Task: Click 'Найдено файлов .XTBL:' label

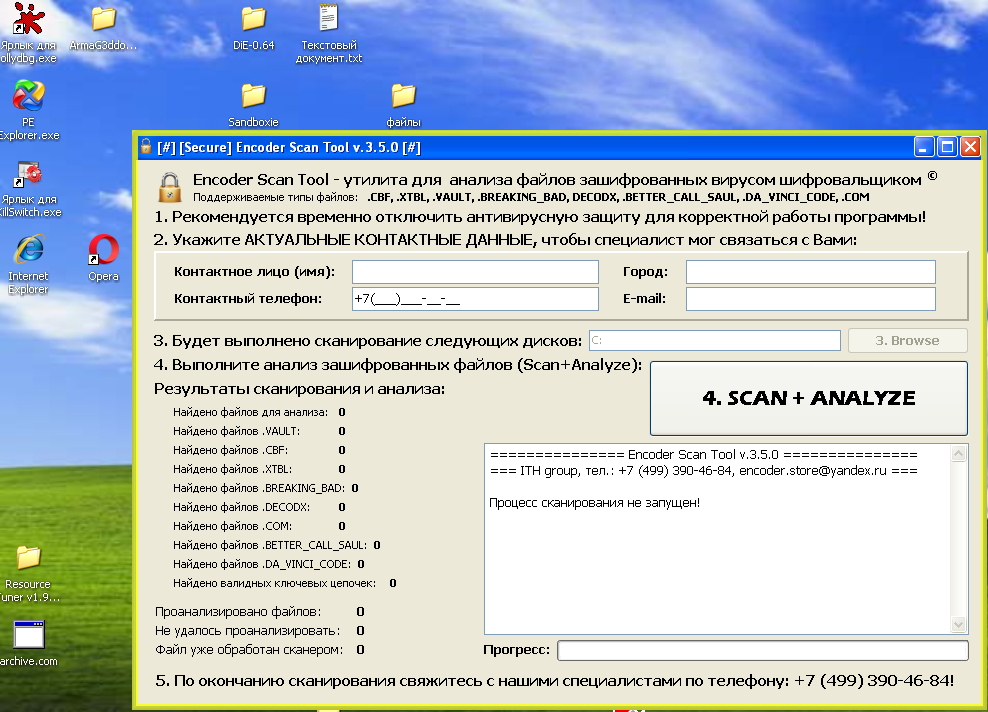Action: click(x=233, y=469)
